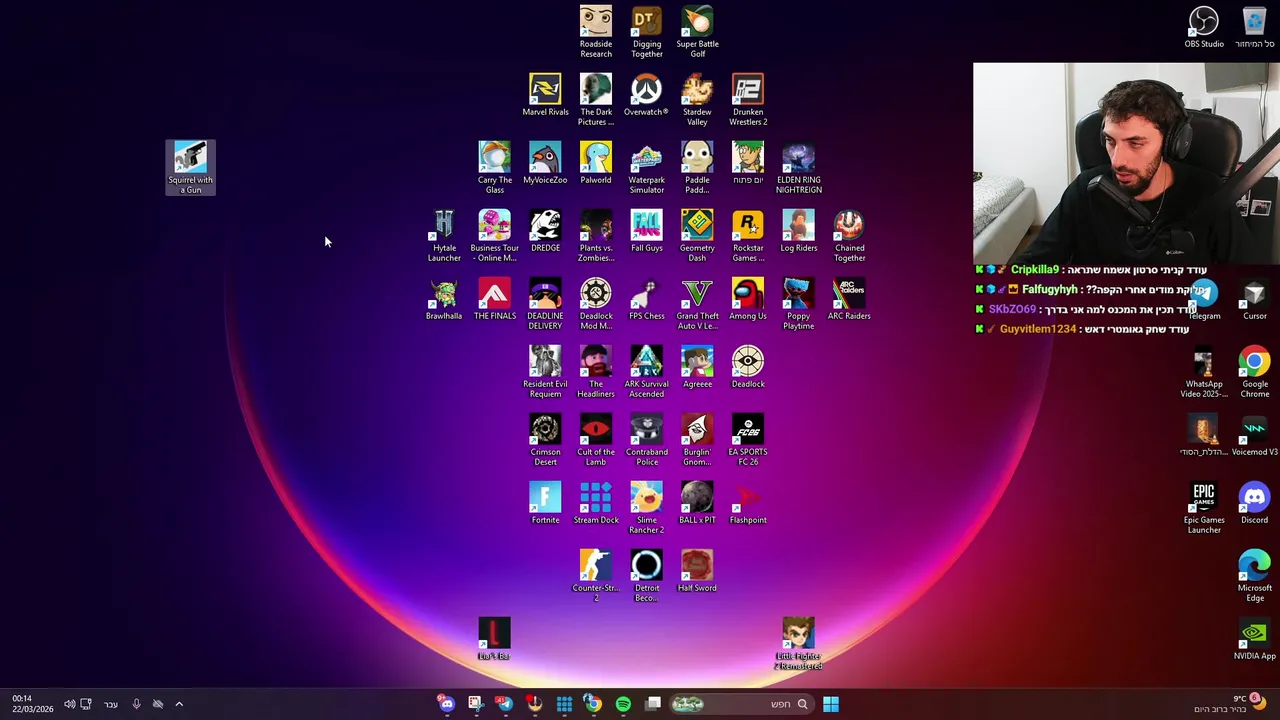This screenshot has width=1280, height=720.
Task: Click Cult of the Lamb shortcut
Action: [x=596, y=440]
